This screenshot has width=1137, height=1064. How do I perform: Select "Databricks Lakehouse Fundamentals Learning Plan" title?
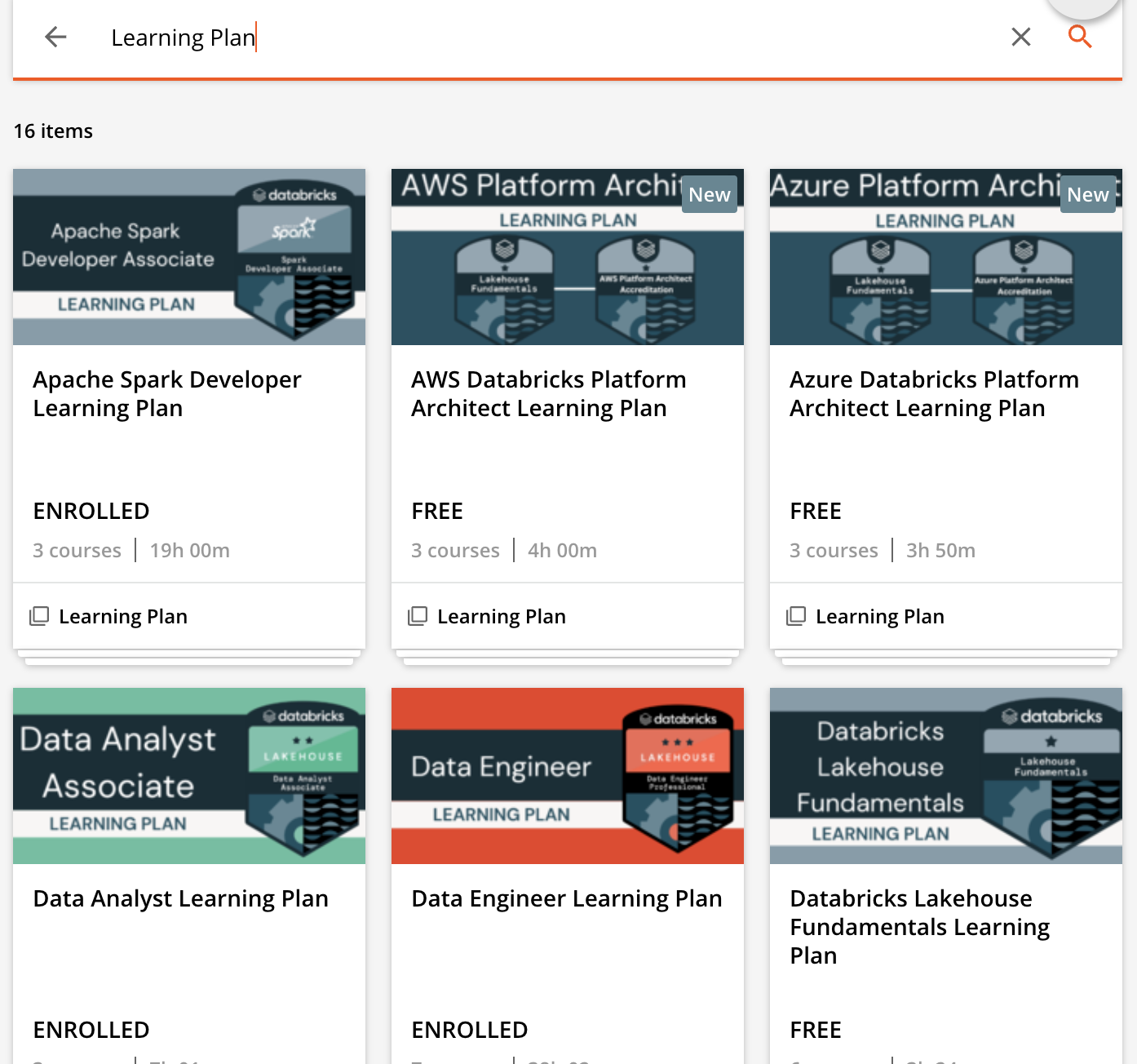point(920,927)
